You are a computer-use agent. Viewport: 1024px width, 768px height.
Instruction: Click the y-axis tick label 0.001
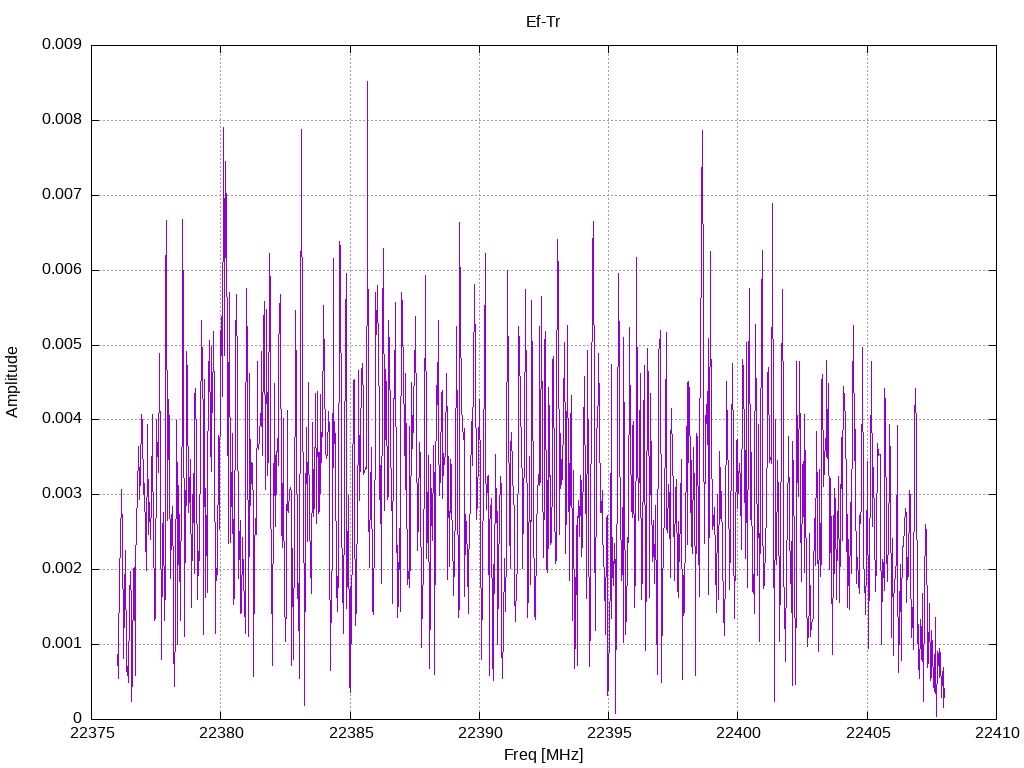click(x=62, y=643)
